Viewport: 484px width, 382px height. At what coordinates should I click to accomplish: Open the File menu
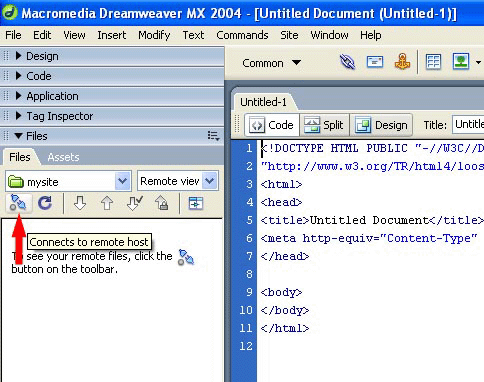(x=13, y=35)
